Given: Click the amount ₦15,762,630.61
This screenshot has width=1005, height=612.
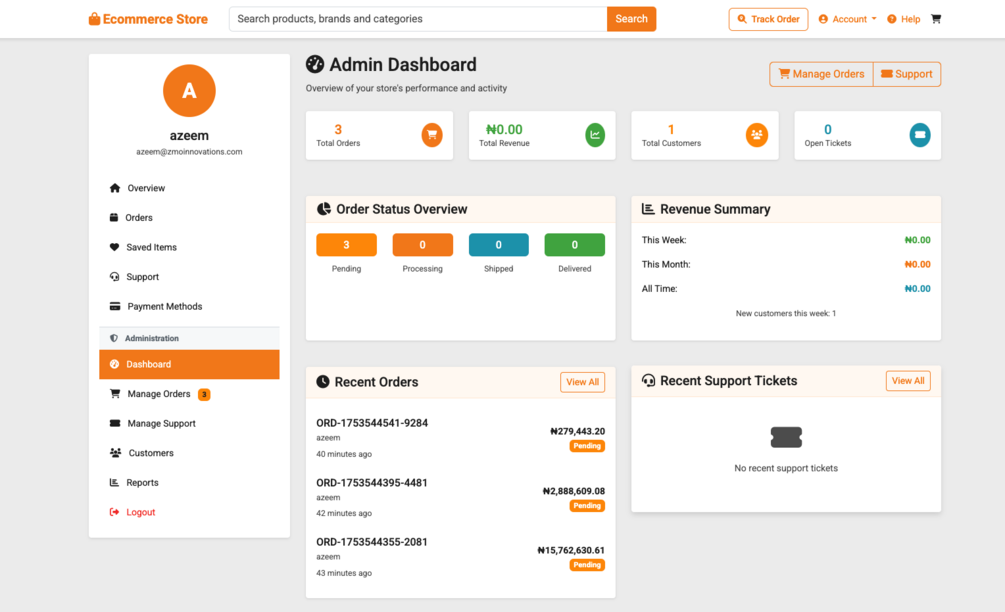Looking at the screenshot, I should 570,550.
